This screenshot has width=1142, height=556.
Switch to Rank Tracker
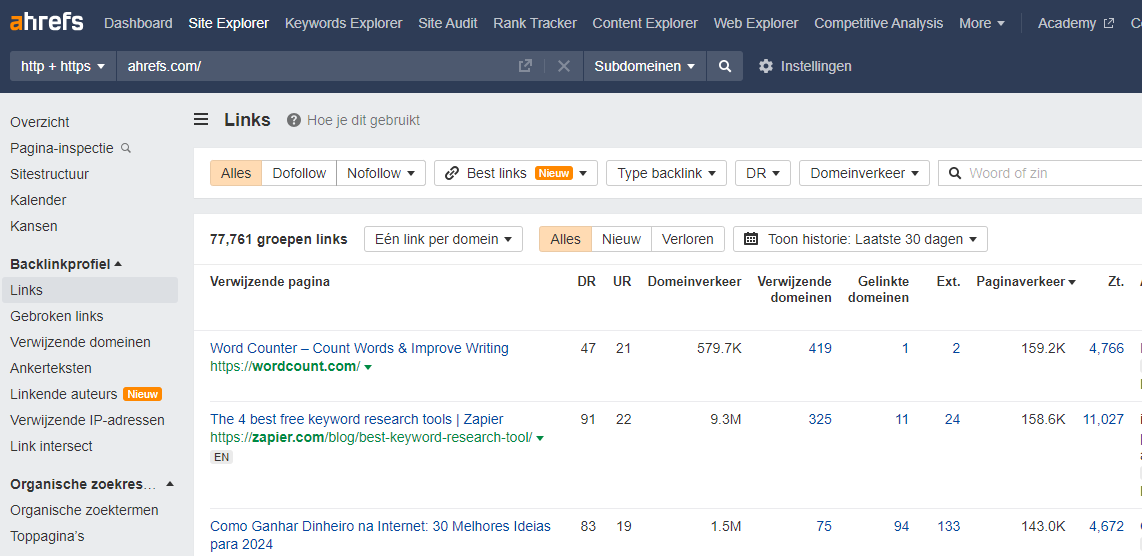(x=535, y=23)
